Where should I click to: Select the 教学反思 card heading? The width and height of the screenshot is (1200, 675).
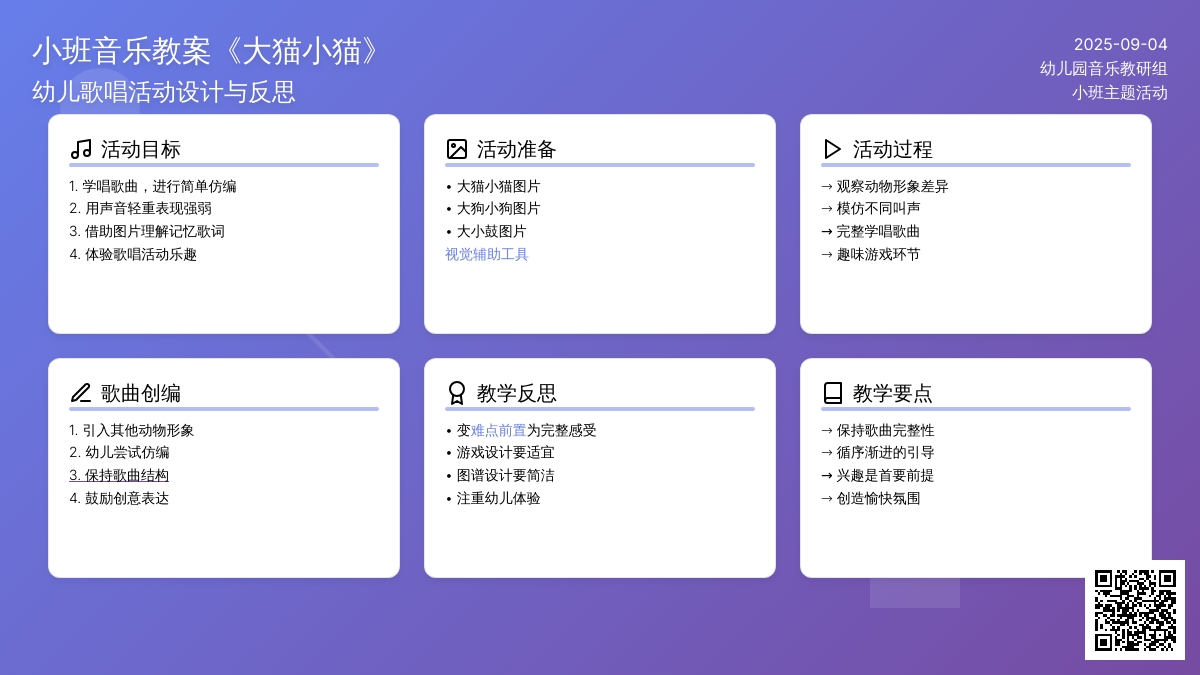click(517, 393)
